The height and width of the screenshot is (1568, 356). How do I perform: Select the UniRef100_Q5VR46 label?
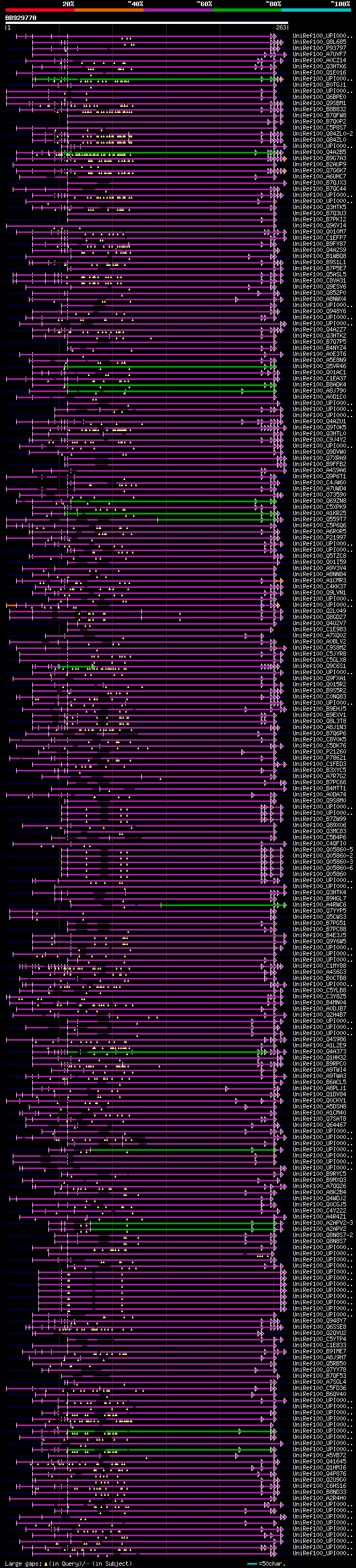coord(319,366)
